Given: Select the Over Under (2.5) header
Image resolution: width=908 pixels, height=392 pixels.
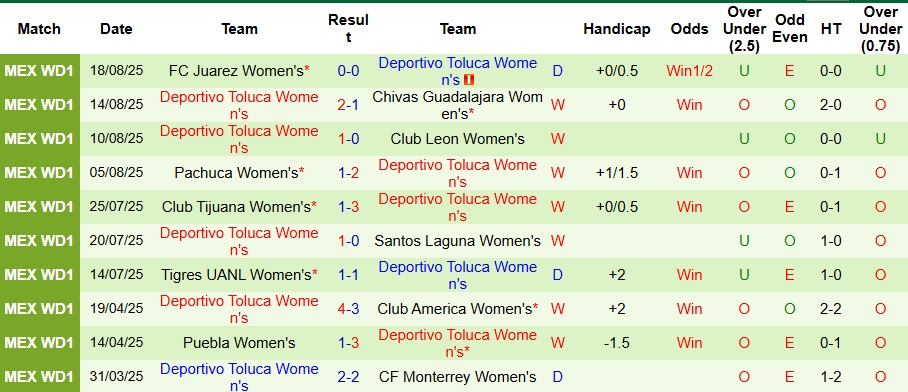Looking at the screenshot, I should tap(744, 29).
